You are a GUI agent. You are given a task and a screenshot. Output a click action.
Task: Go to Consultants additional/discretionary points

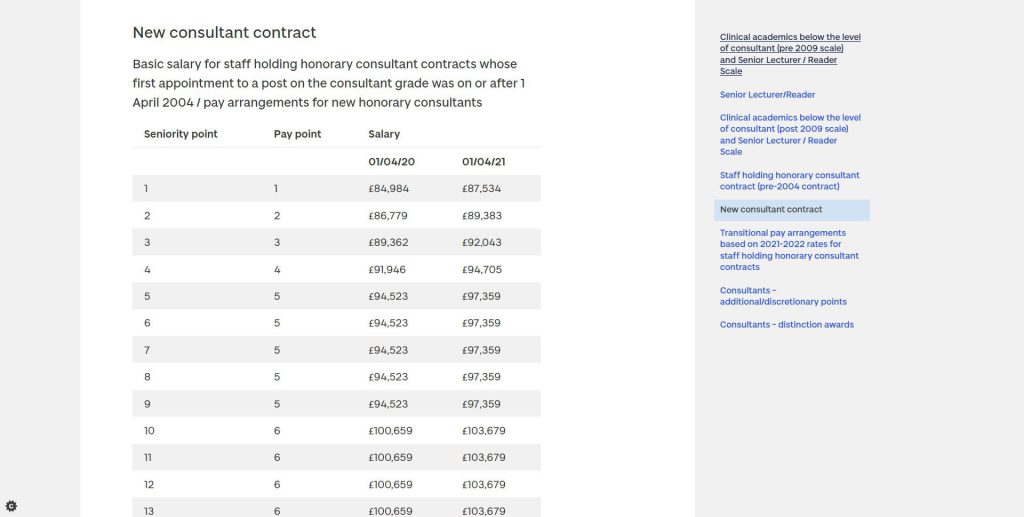[783, 296]
